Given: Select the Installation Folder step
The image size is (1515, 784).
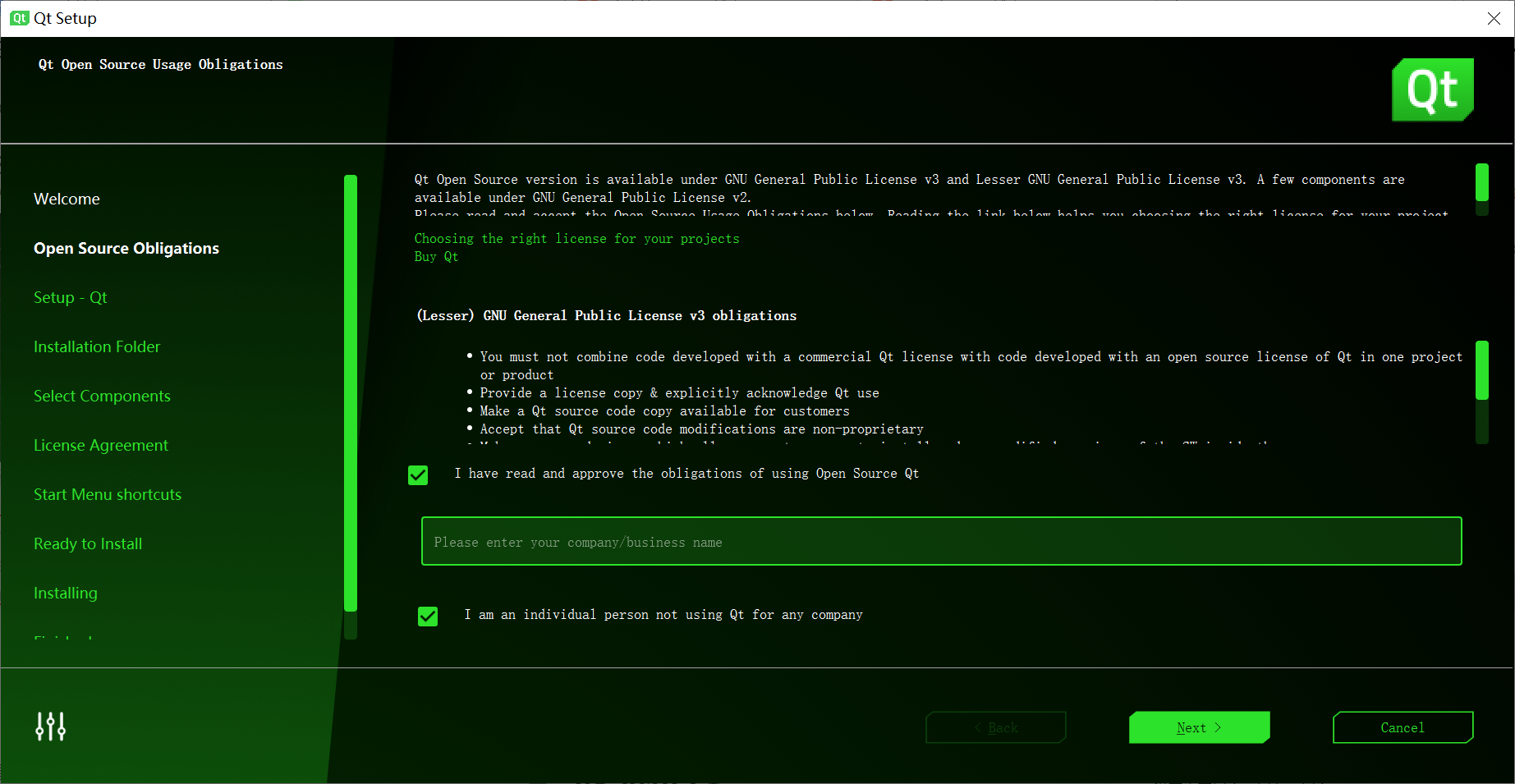Looking at the screenshot, I should pos(97,346).
